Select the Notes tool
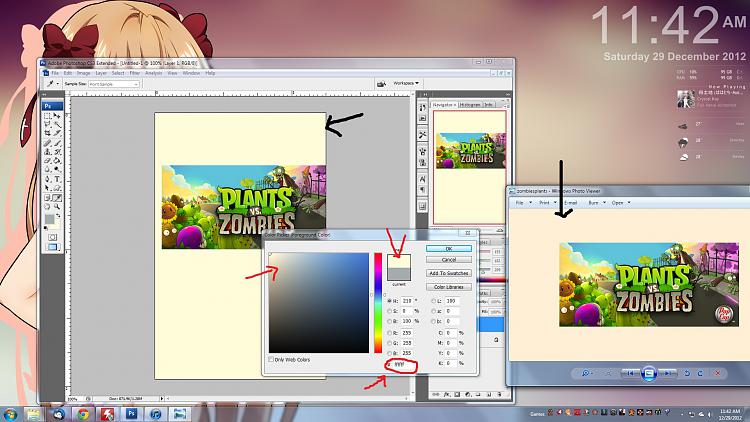Viewport: 750px width, 422px height. [47, 198]
